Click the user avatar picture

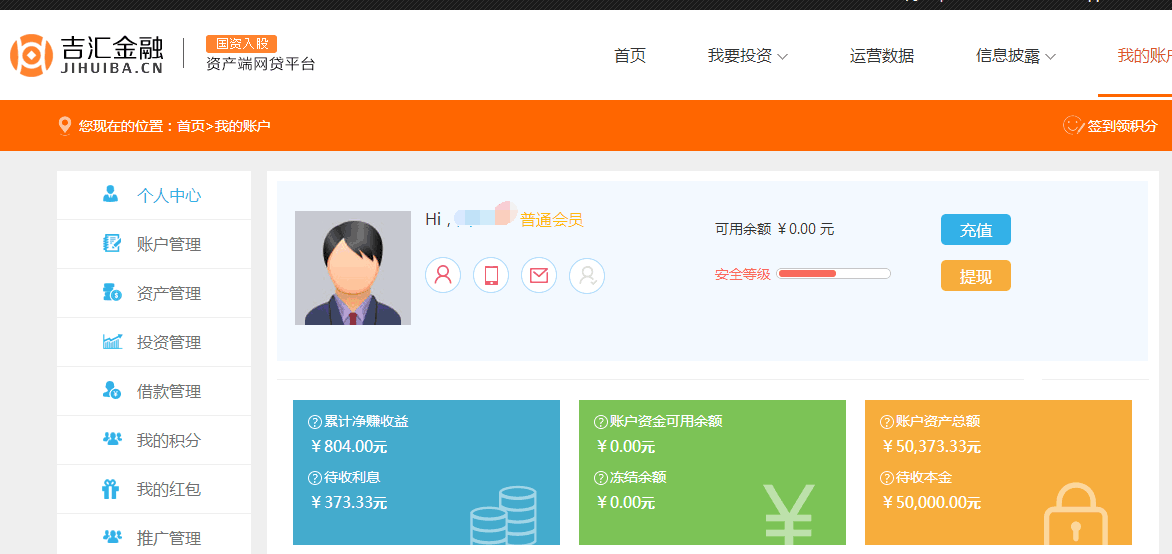tap(353, 268)
